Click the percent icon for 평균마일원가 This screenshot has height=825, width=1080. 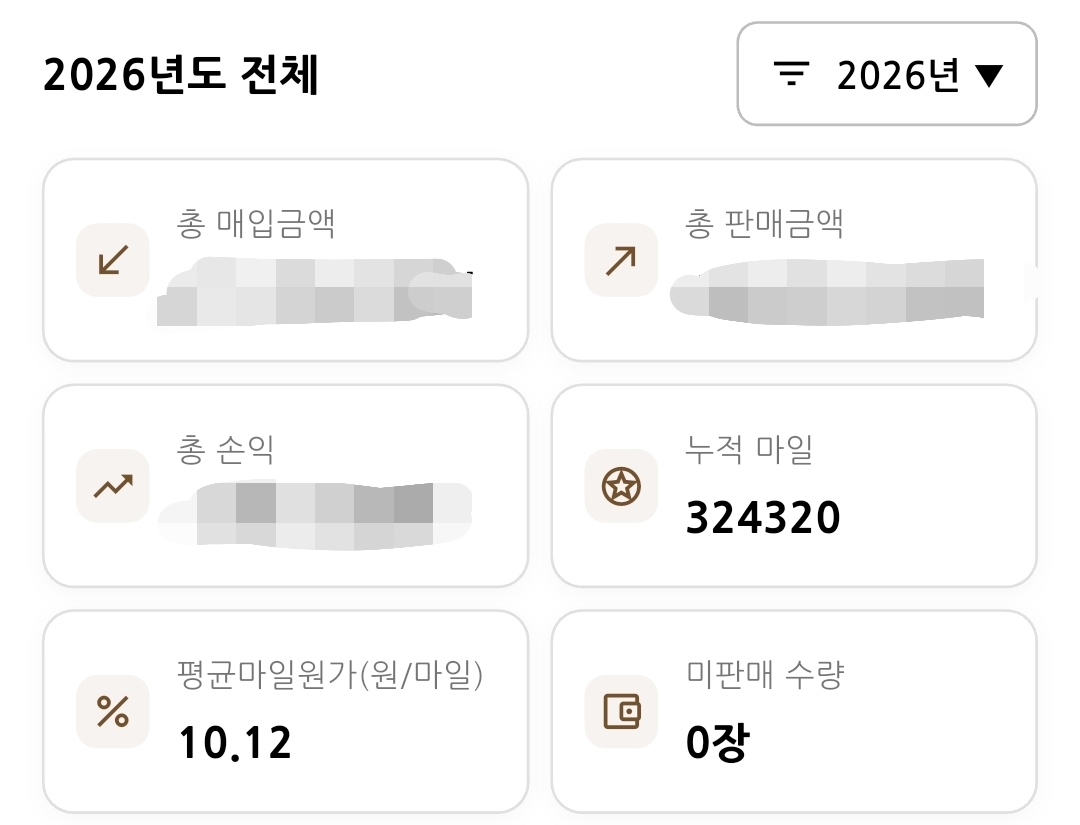coord(113,712)
